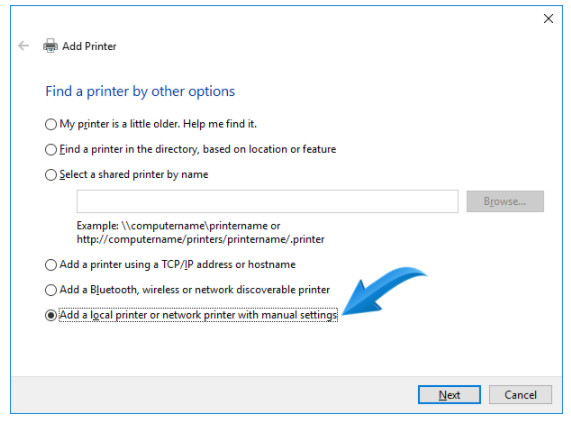Go back using the left arrow icon
571x425 pixels.
24,46
